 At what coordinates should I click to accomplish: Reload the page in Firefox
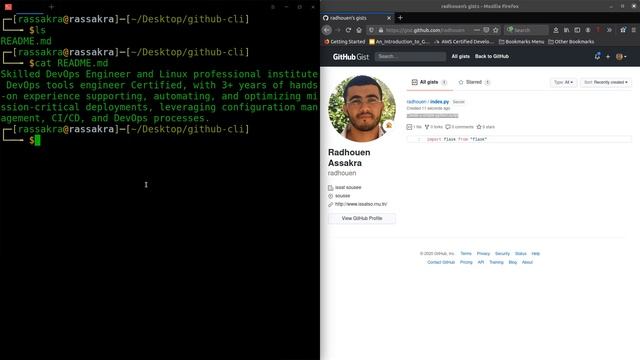(x=348, y=30)
